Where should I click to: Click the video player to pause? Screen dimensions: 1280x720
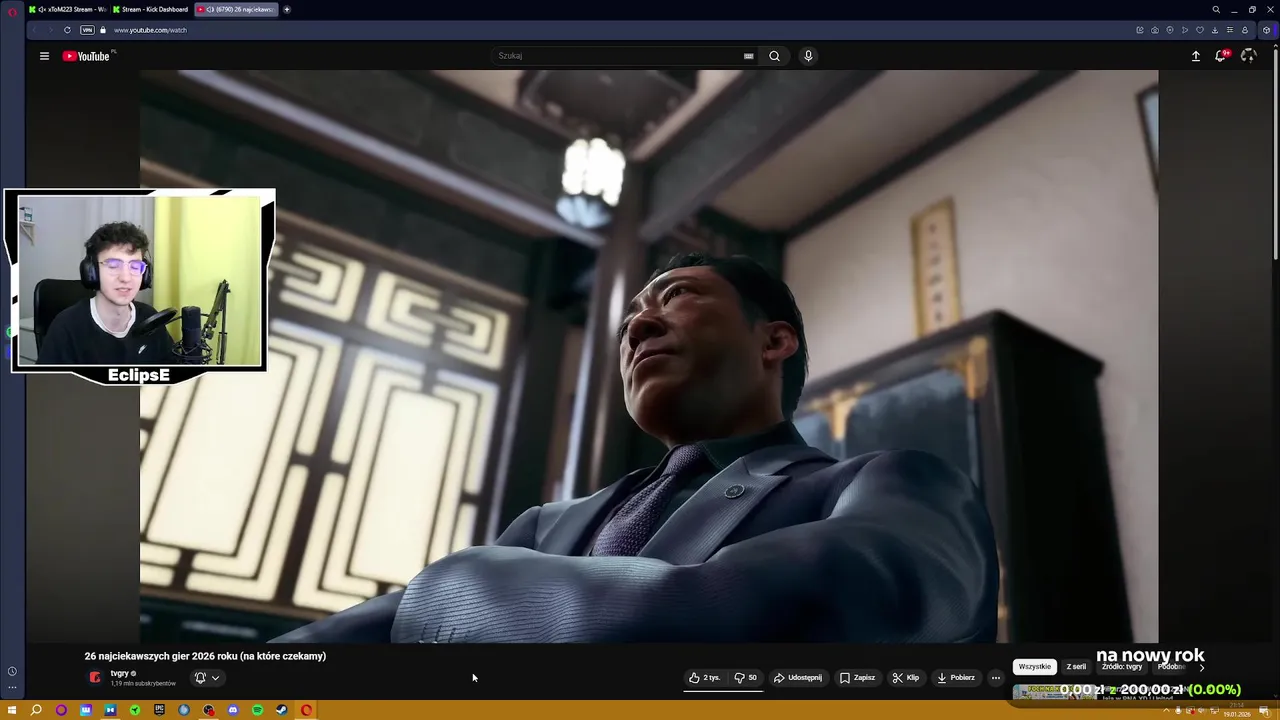[x=649, y=356]
